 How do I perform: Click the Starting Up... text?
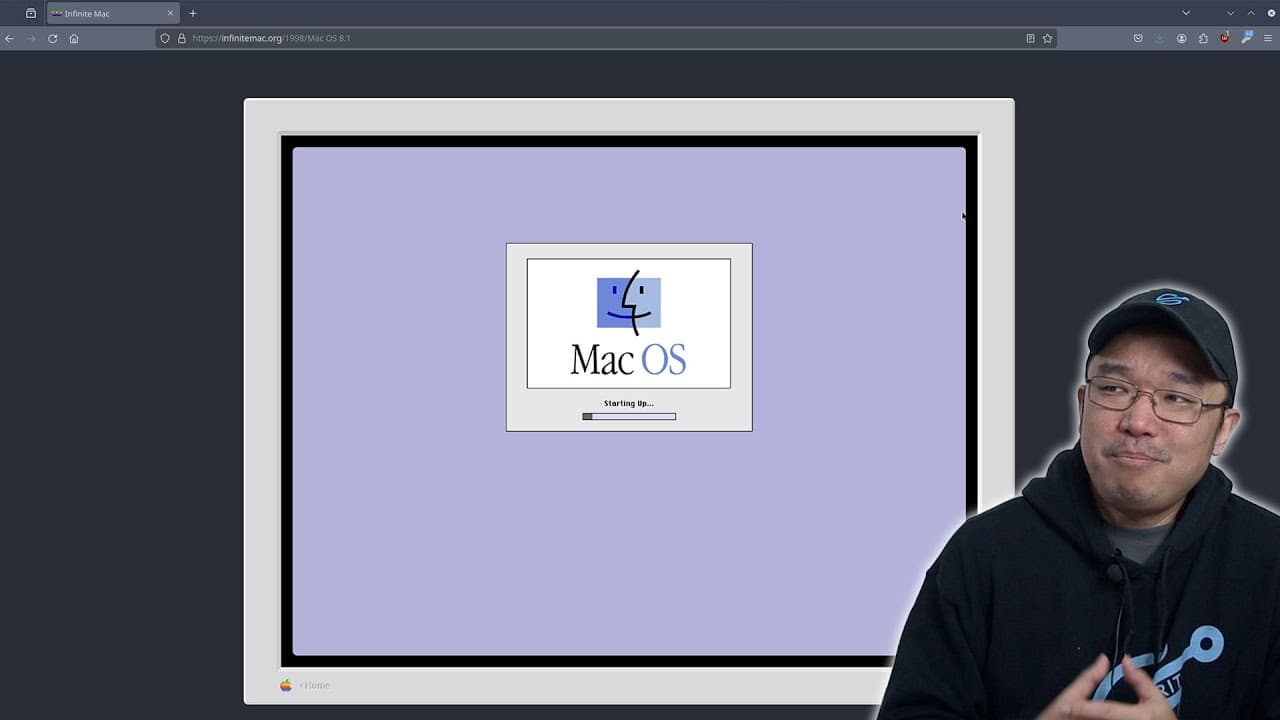point(629,403)
